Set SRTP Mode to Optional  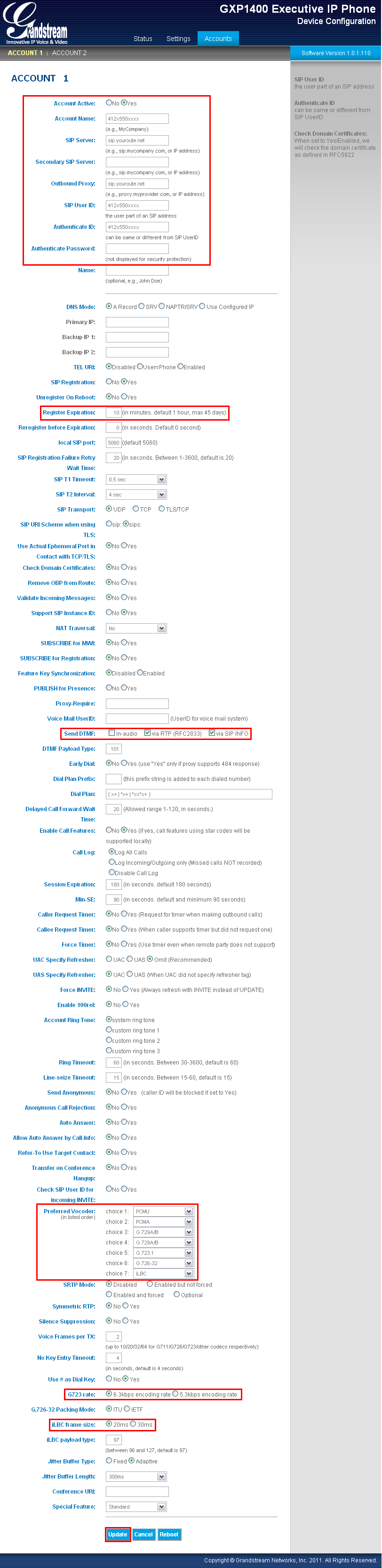[x=176, y=1295]
